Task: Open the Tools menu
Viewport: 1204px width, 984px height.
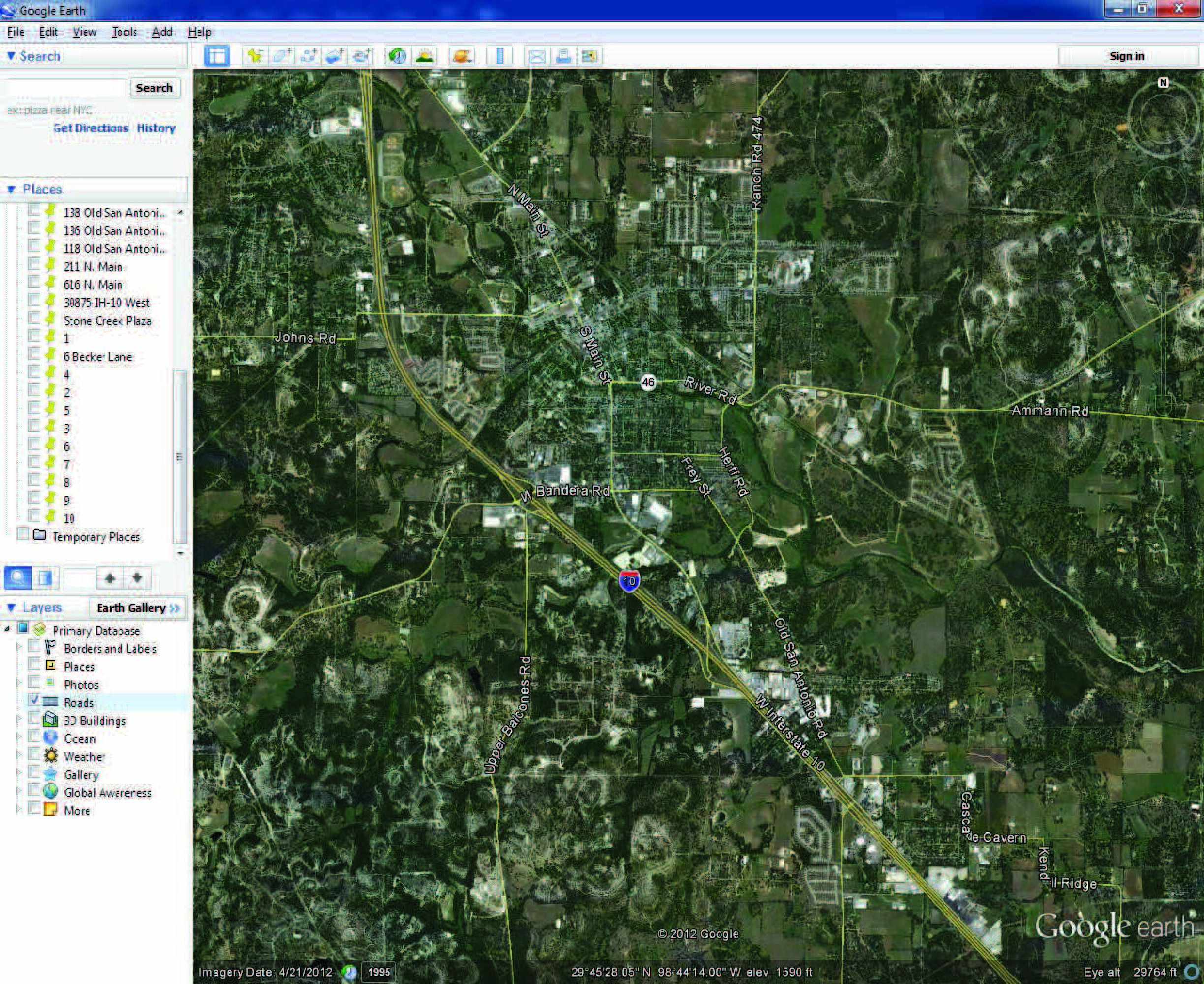Action: [x=124, y=32]
